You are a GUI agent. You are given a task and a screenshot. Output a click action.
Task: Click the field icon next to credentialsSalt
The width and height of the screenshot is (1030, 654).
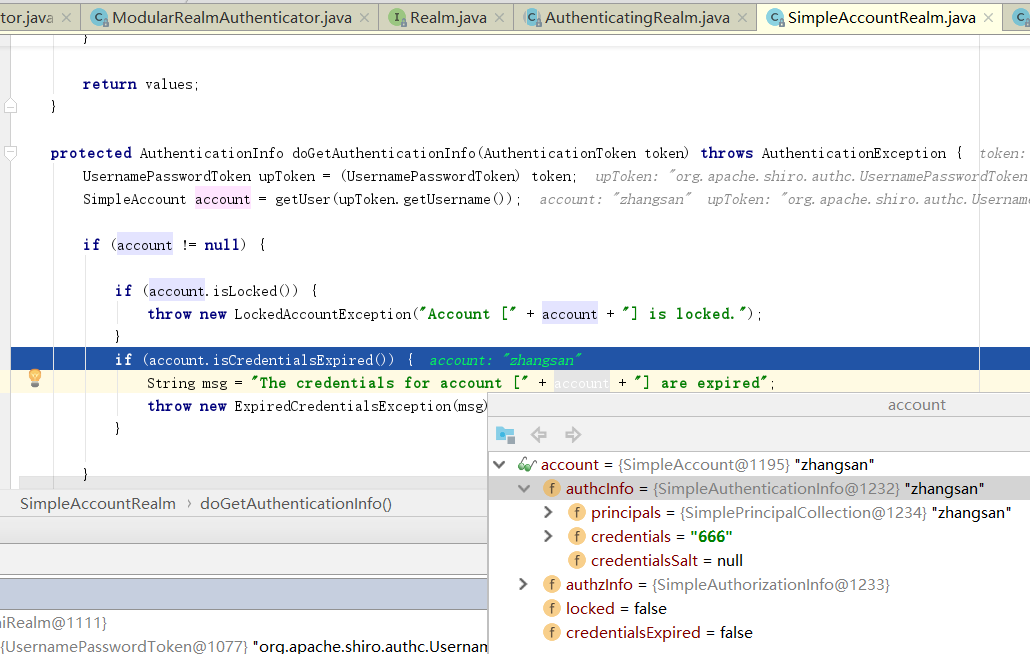pos(577,561)
